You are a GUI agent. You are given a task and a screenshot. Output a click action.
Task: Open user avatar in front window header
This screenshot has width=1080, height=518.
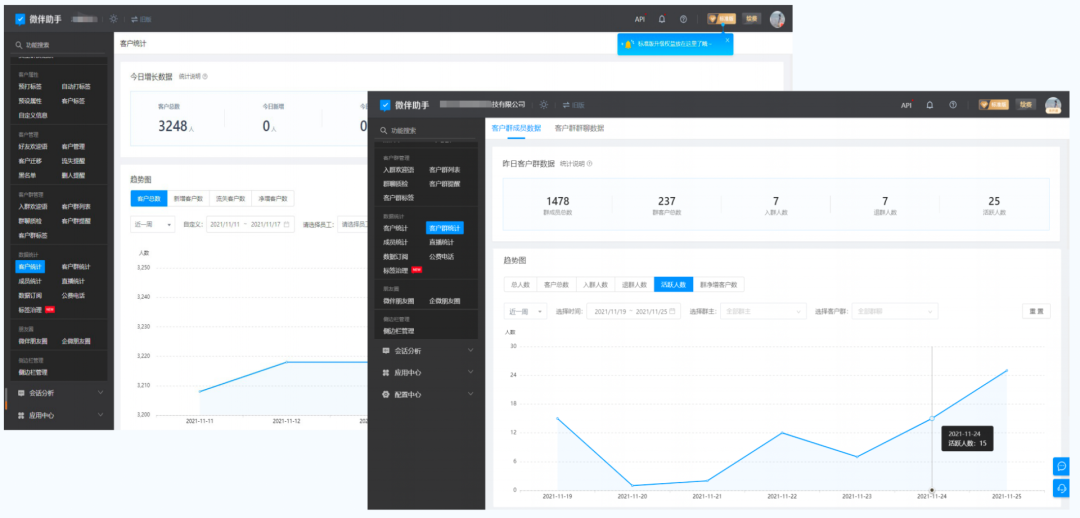(1053, 105)
